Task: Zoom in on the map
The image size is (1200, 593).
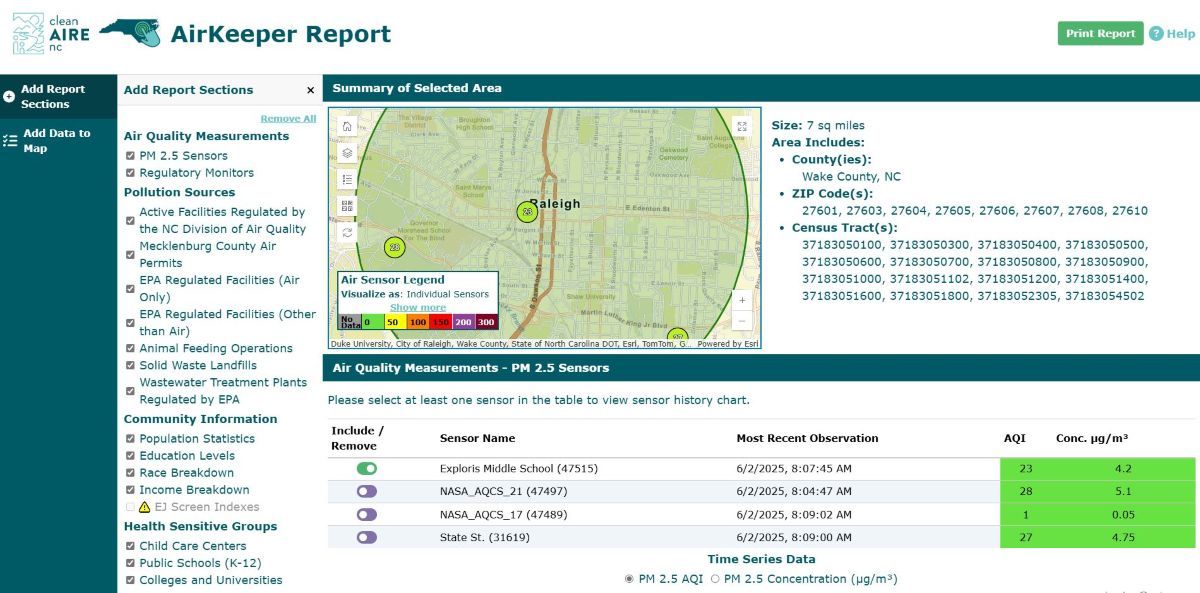Action: click(742, 298)
